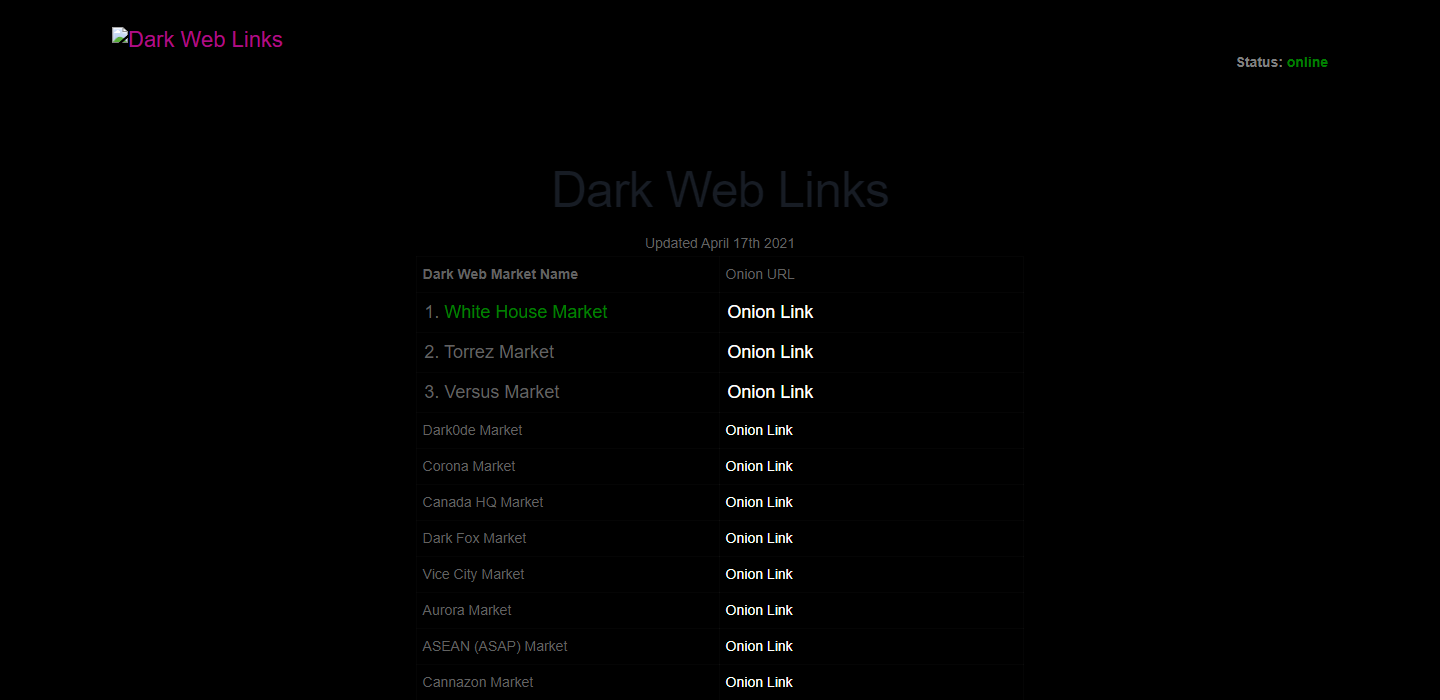
Task: Click the online status indicator text
Action: 1307,62
